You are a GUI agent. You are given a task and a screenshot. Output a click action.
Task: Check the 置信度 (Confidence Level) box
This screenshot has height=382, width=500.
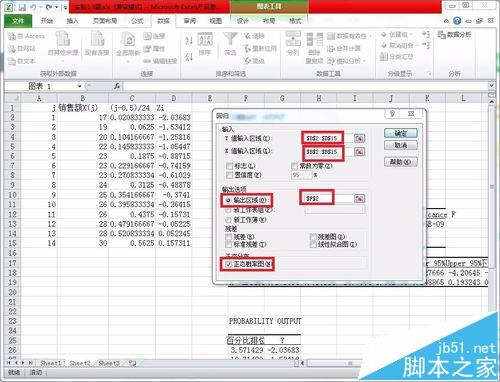pos(229,175)
